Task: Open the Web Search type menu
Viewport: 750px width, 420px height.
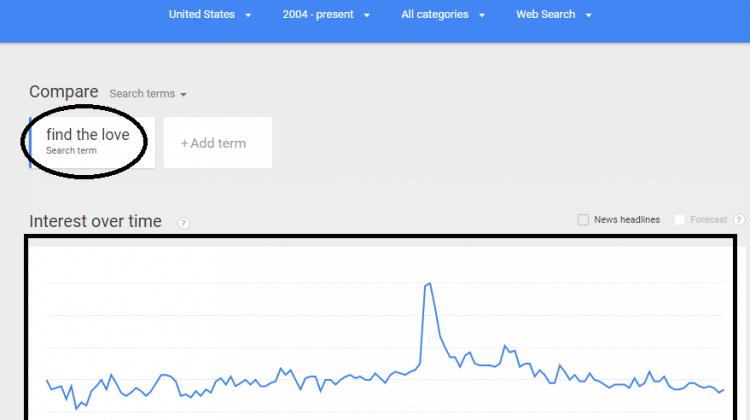Action: (x=553, y=15)
